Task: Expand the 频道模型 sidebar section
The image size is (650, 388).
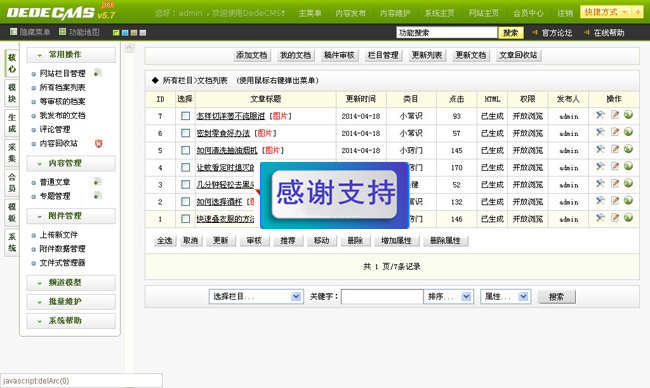Action: click(x=71, y=283)
